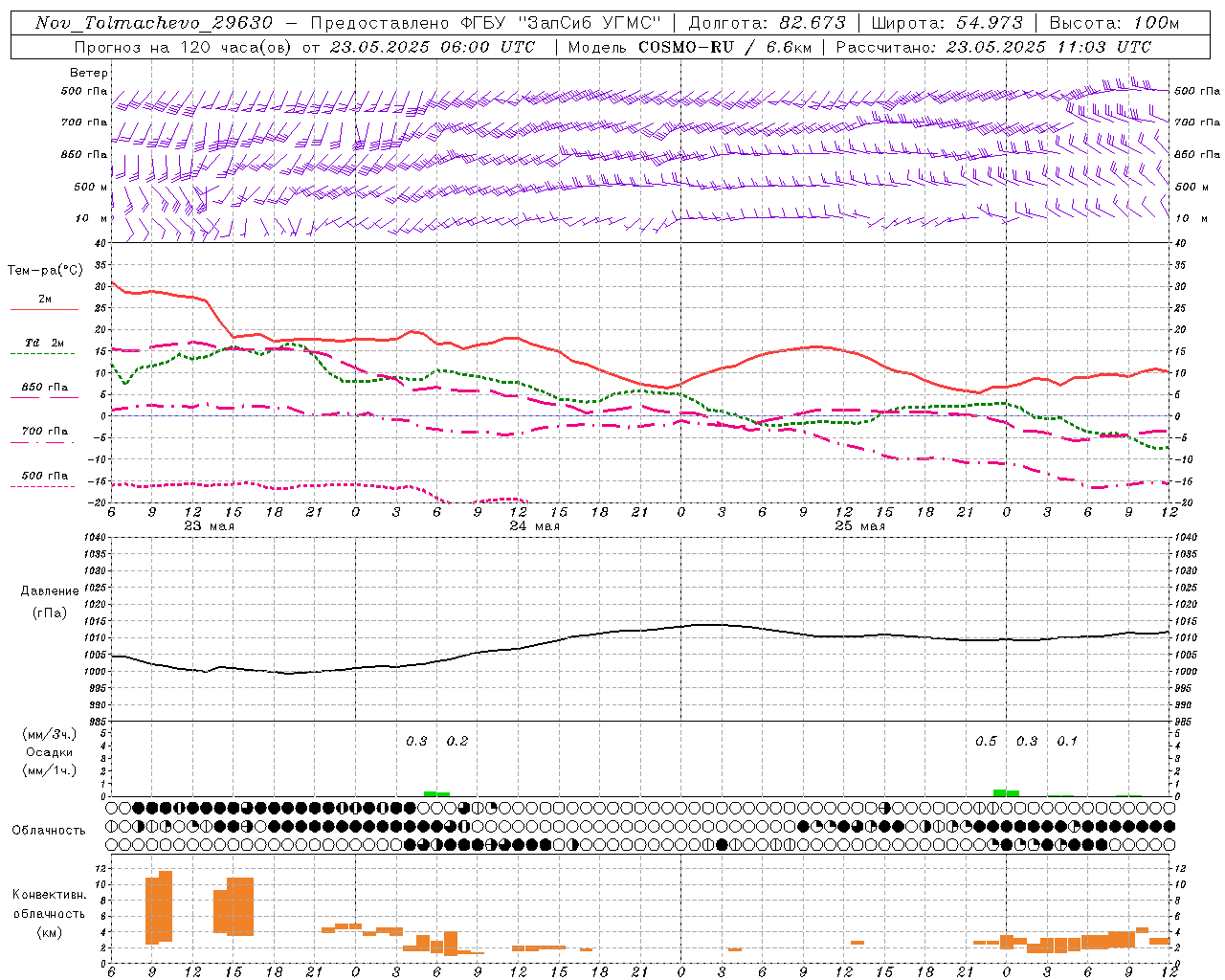Click the 'Тем-ра(°C)' temperature panel label
Image resolution: width=1225 pixels, height=980 pixels.
[x=45, y=271]
